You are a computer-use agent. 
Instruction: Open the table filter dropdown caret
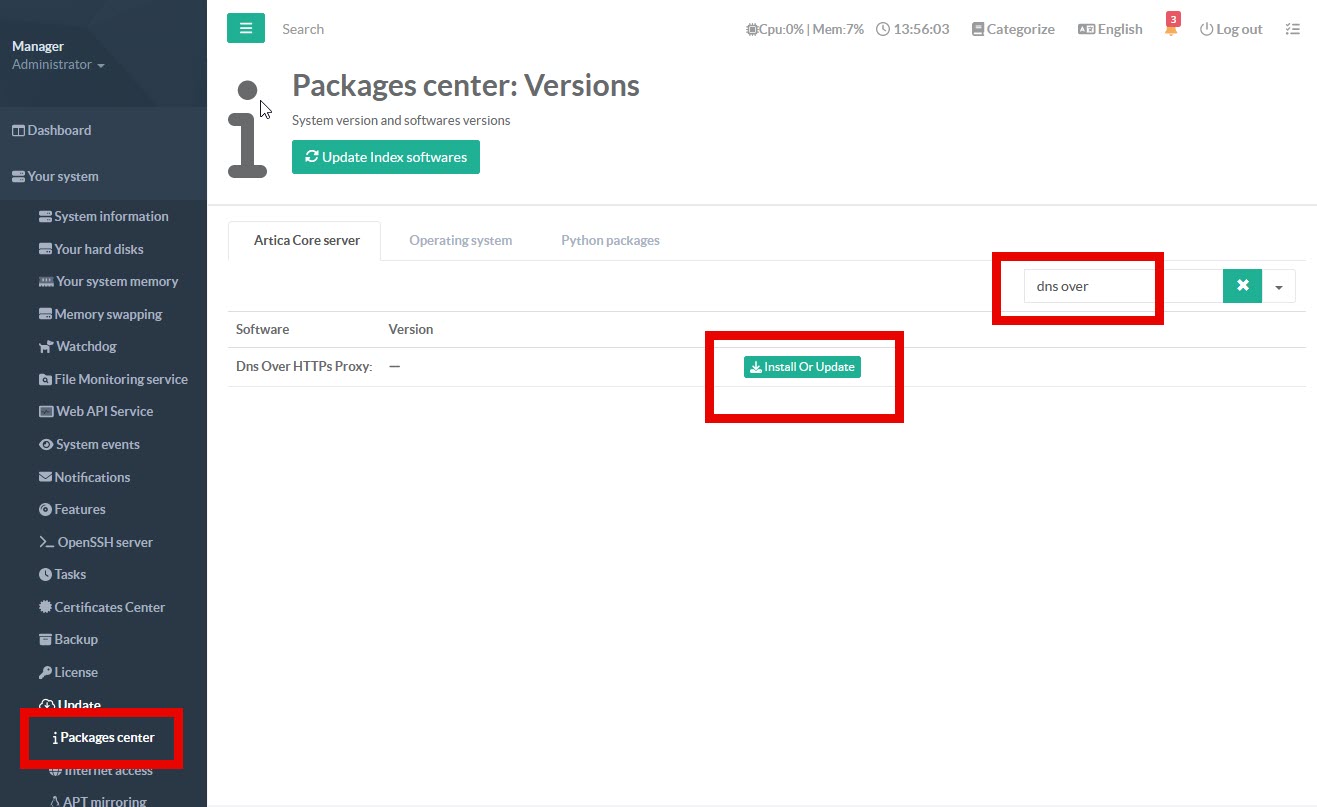1279,287
